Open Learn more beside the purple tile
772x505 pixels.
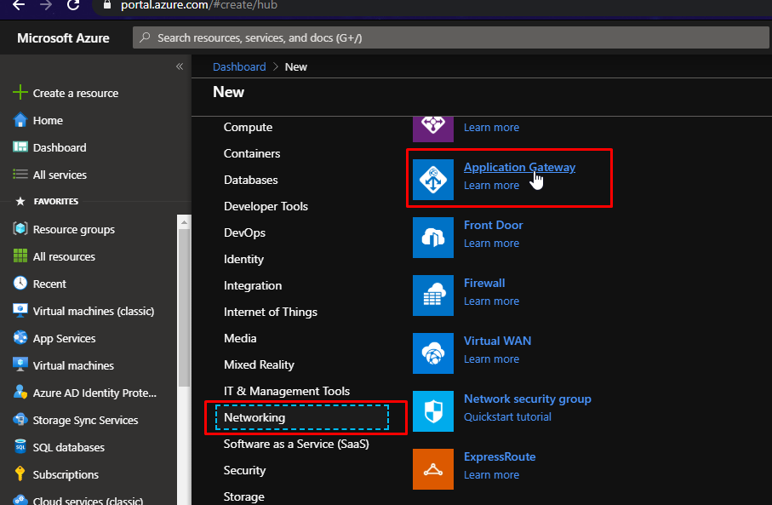(x=491, y=127)
